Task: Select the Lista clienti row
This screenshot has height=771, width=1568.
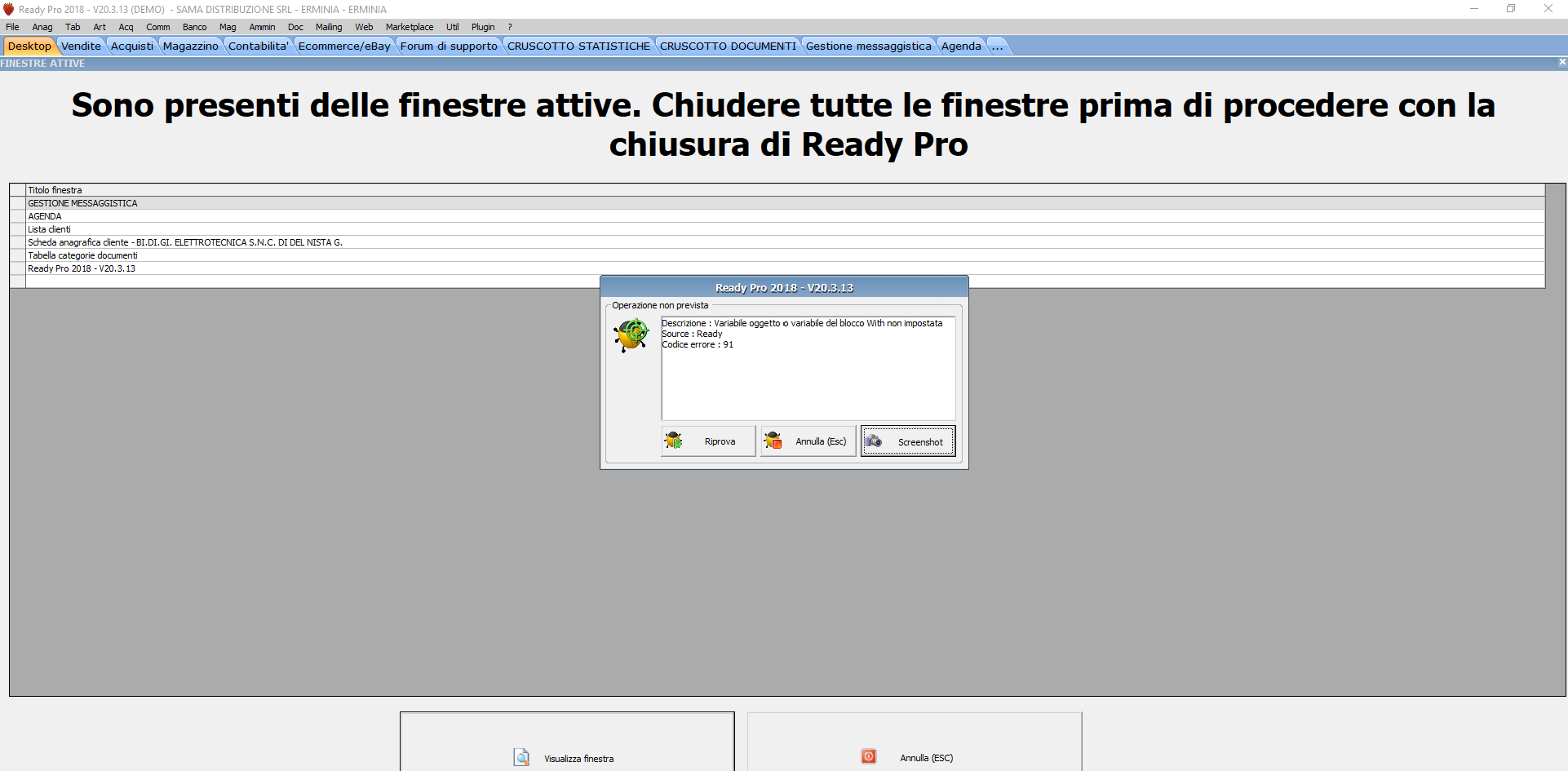Action: pyautogui.click(x=785, y=229)
